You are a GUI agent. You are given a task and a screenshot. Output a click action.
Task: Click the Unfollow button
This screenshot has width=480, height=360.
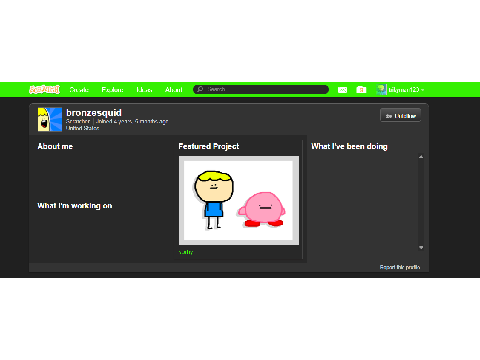click(x=400, y=116)
